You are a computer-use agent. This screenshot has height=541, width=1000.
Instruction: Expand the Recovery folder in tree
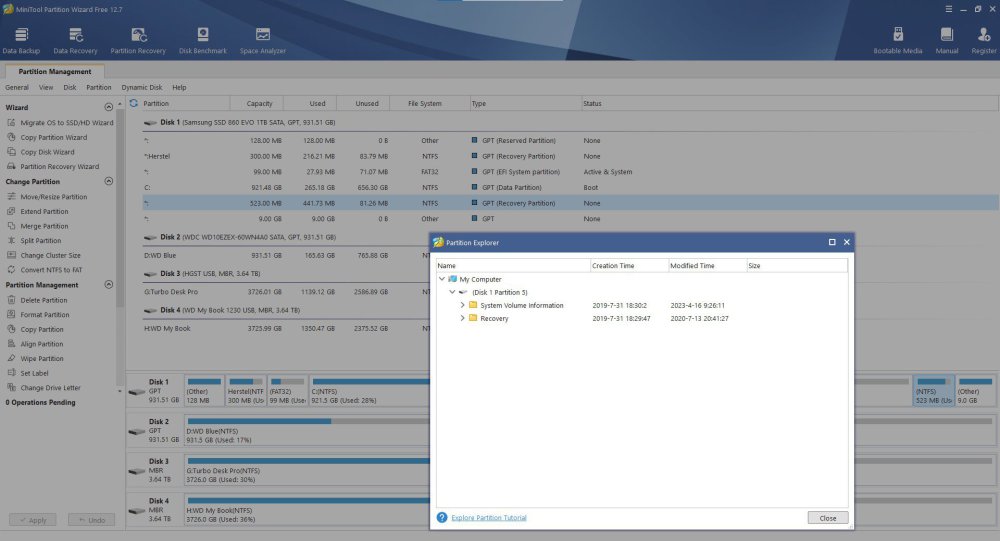click(x=462, y=318)
